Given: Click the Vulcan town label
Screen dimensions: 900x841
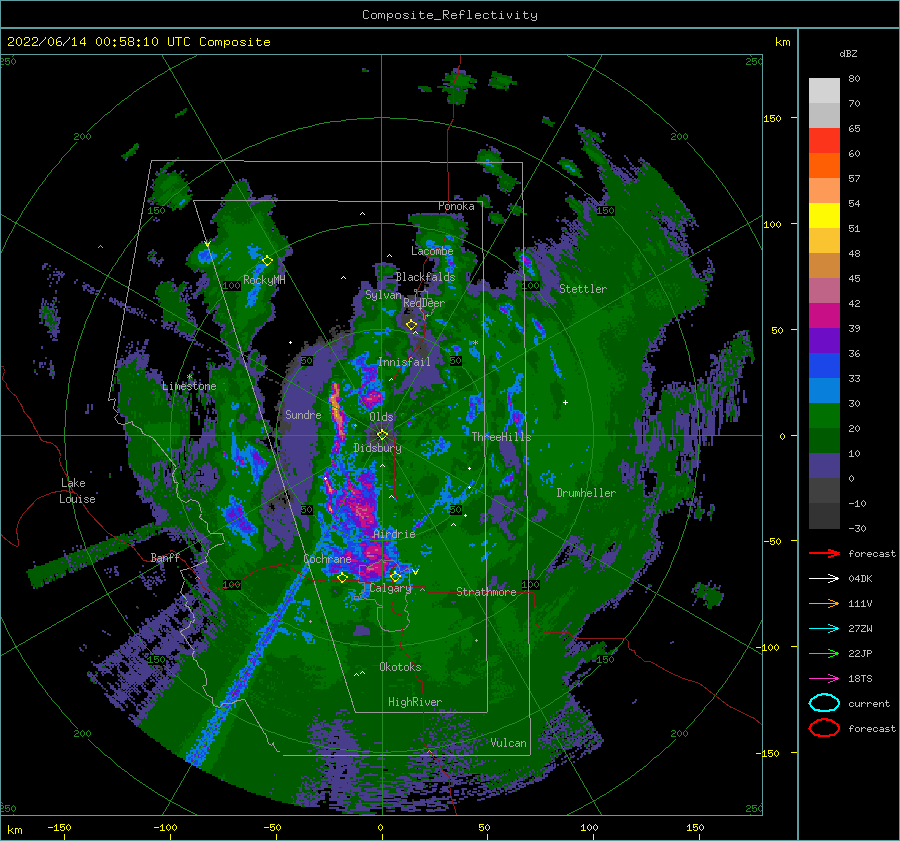Looking at the screenshot, I should [x=509, y=743].
